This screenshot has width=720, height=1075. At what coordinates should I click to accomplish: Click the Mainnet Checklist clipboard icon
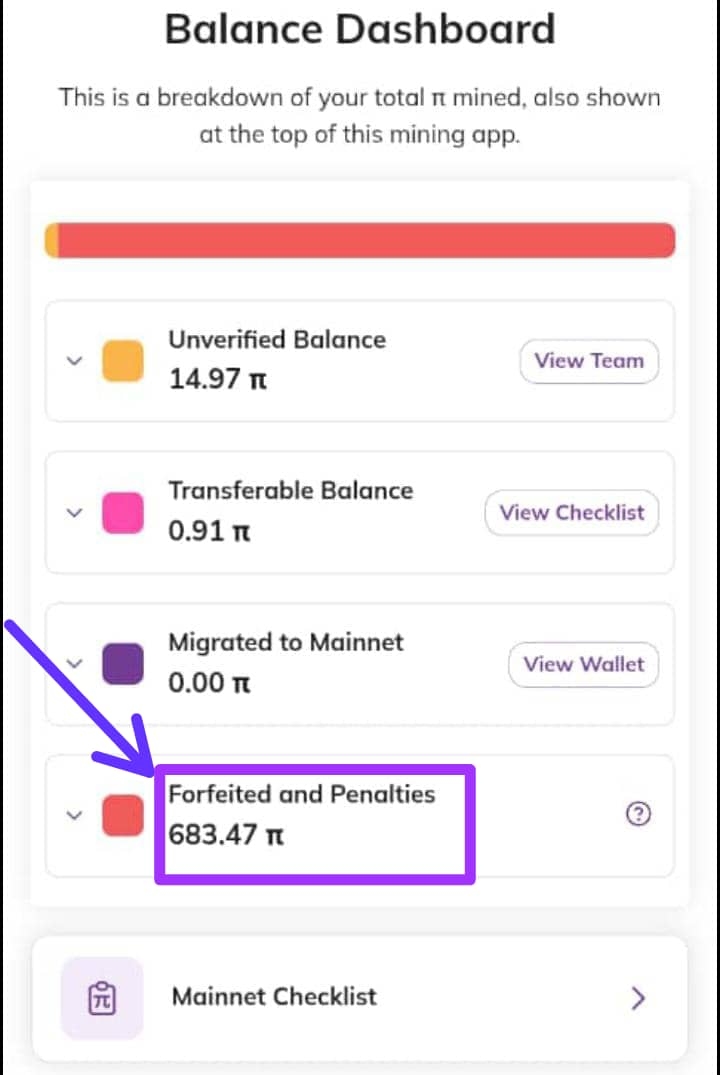click(102, 997)
